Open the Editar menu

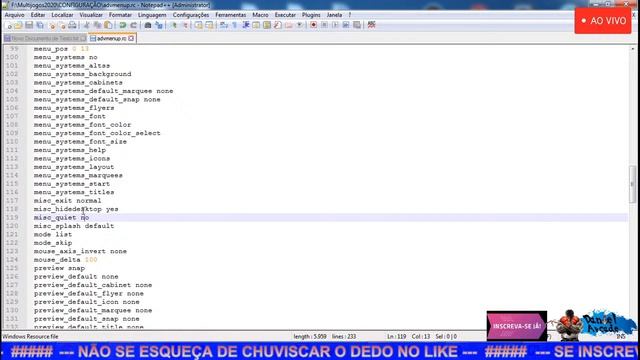[x=38, y=15]
